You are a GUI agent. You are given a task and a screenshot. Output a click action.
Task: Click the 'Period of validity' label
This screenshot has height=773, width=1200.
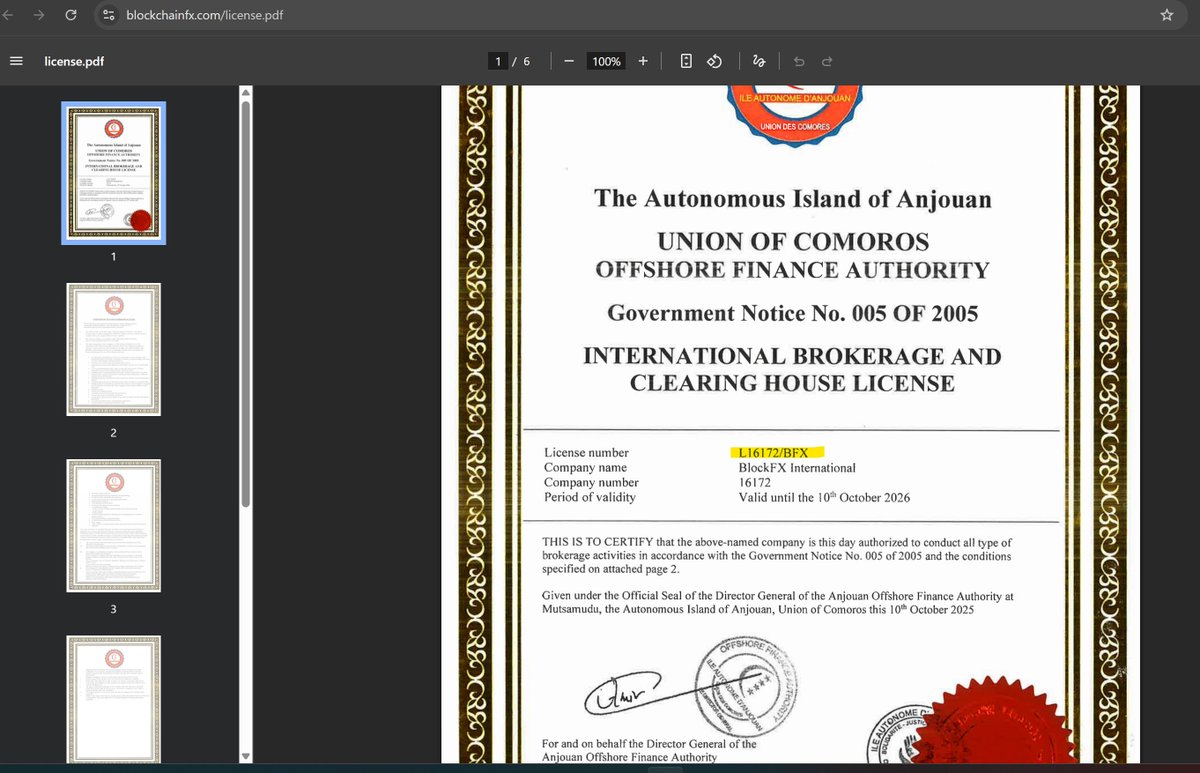(590, 497)
